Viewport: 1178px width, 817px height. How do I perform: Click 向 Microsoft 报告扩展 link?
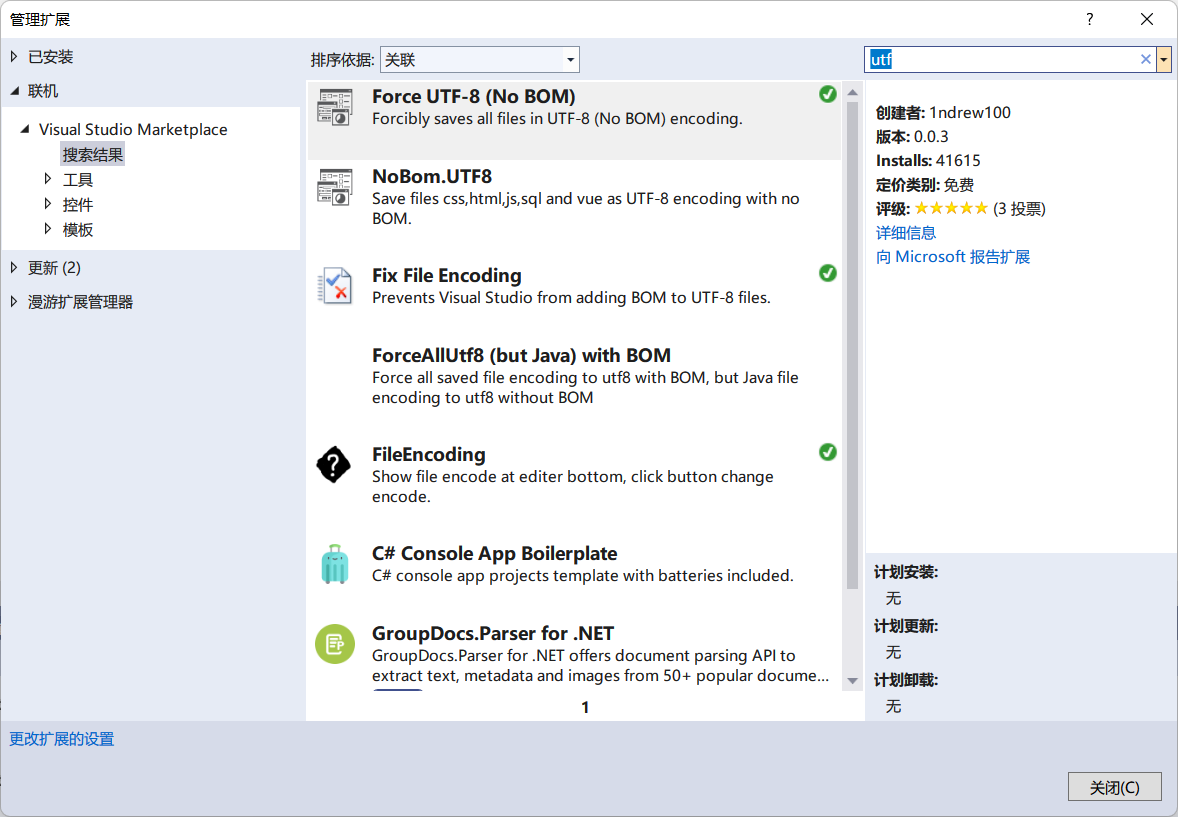pyautogui.click(x=953, y=256)
